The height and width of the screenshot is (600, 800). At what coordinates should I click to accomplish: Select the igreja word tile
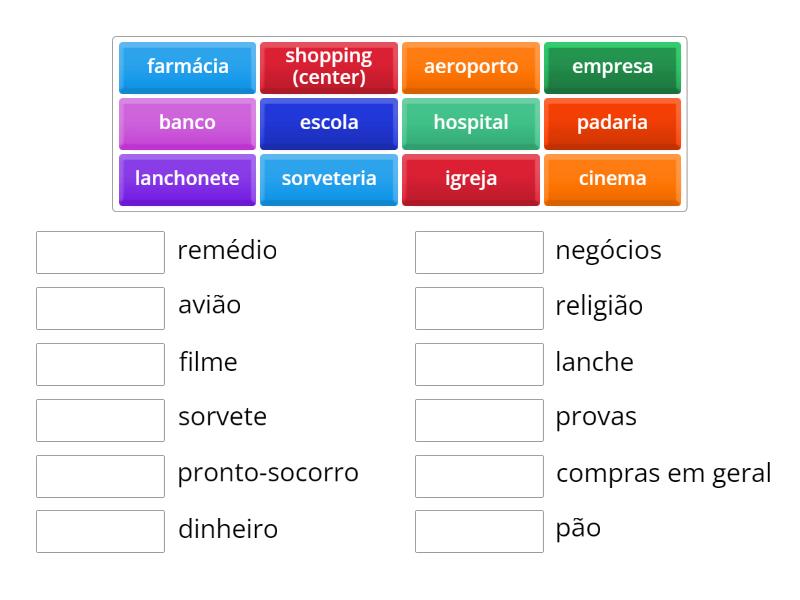pos(470,179)
